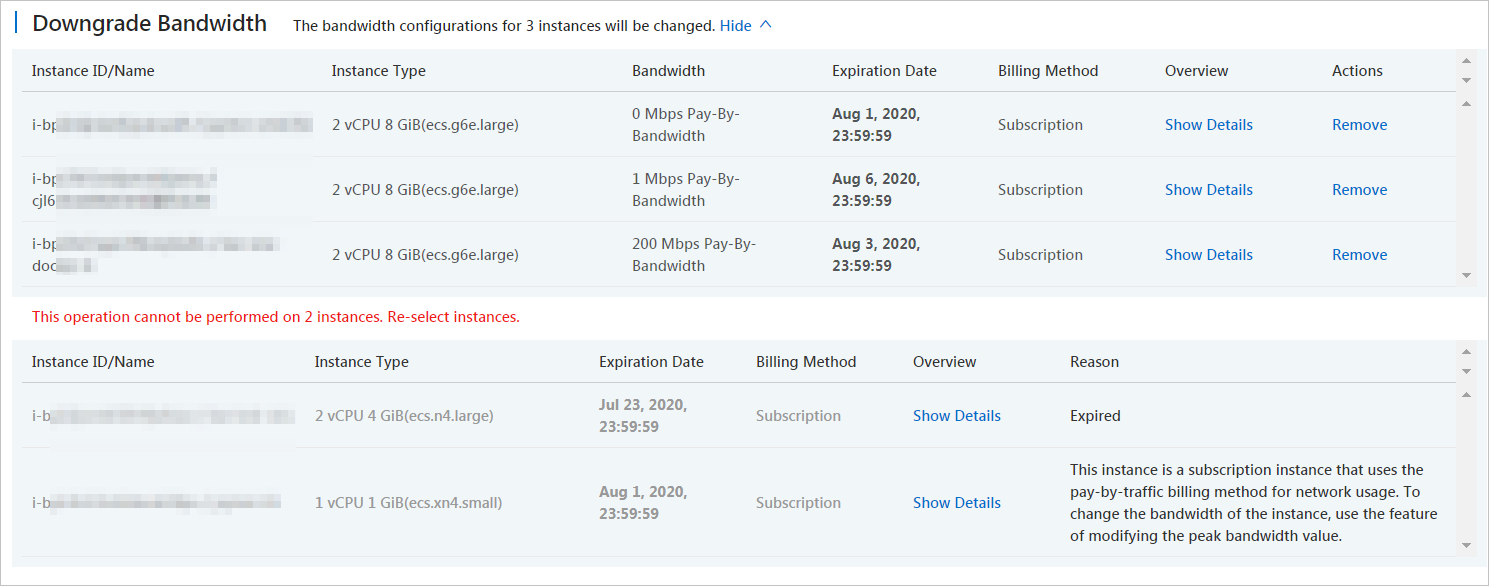Remove the 200 Mbps bandwidth instance
Image resolution: width=1489 pixels, height=586 pixels.
point(1359,255)
